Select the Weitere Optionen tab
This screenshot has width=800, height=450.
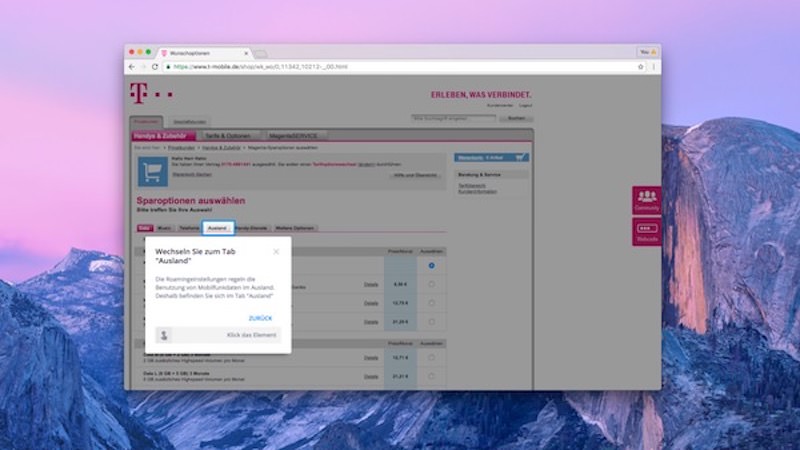tap(294, 228)
